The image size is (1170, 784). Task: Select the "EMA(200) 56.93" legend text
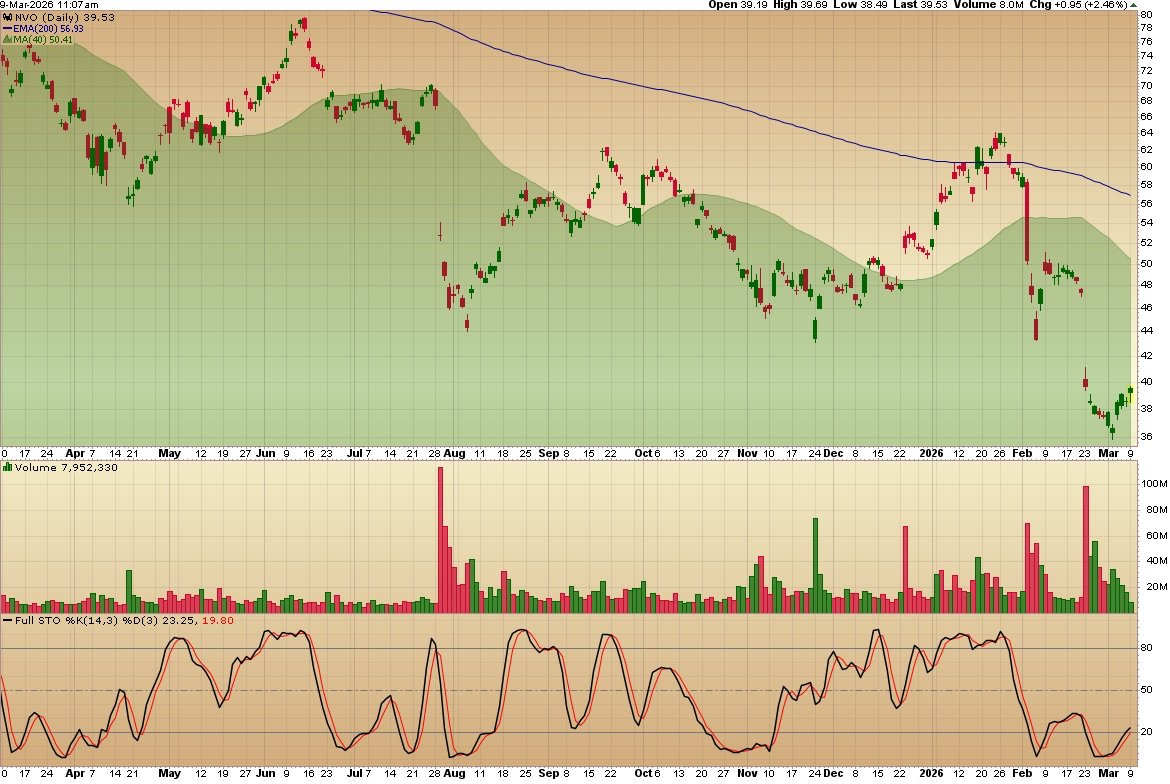click(x=49, y=28)
